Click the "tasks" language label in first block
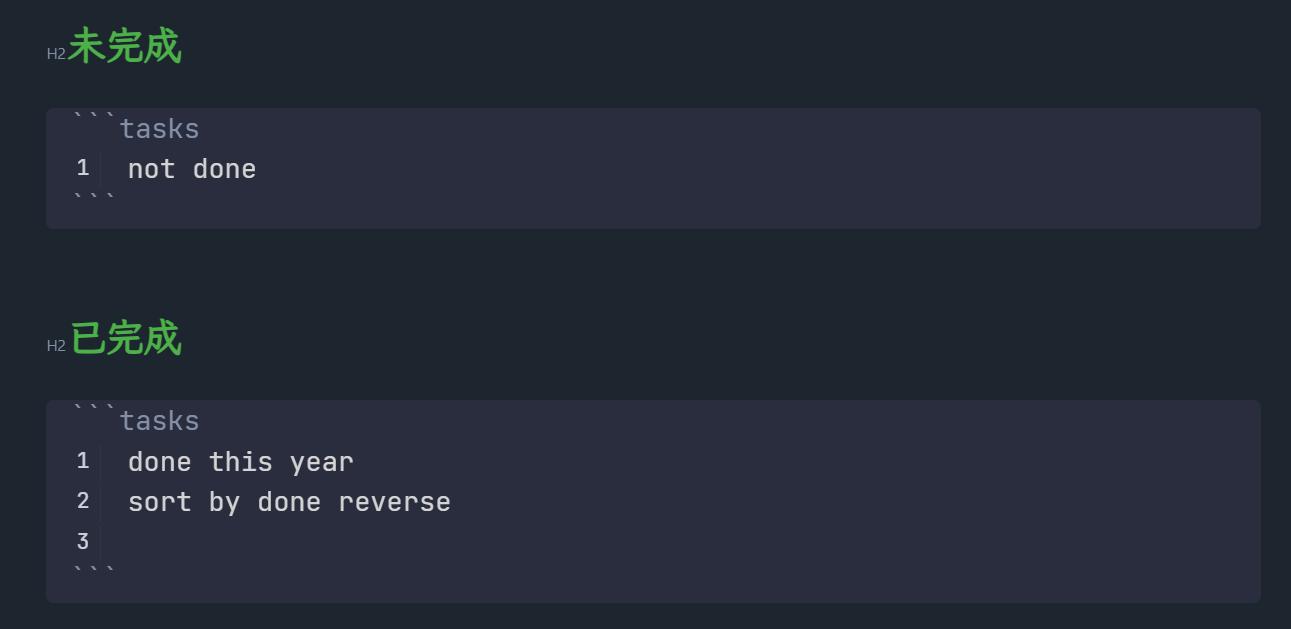Viewport: 1291px width, 629px height. tap(159, 129)
